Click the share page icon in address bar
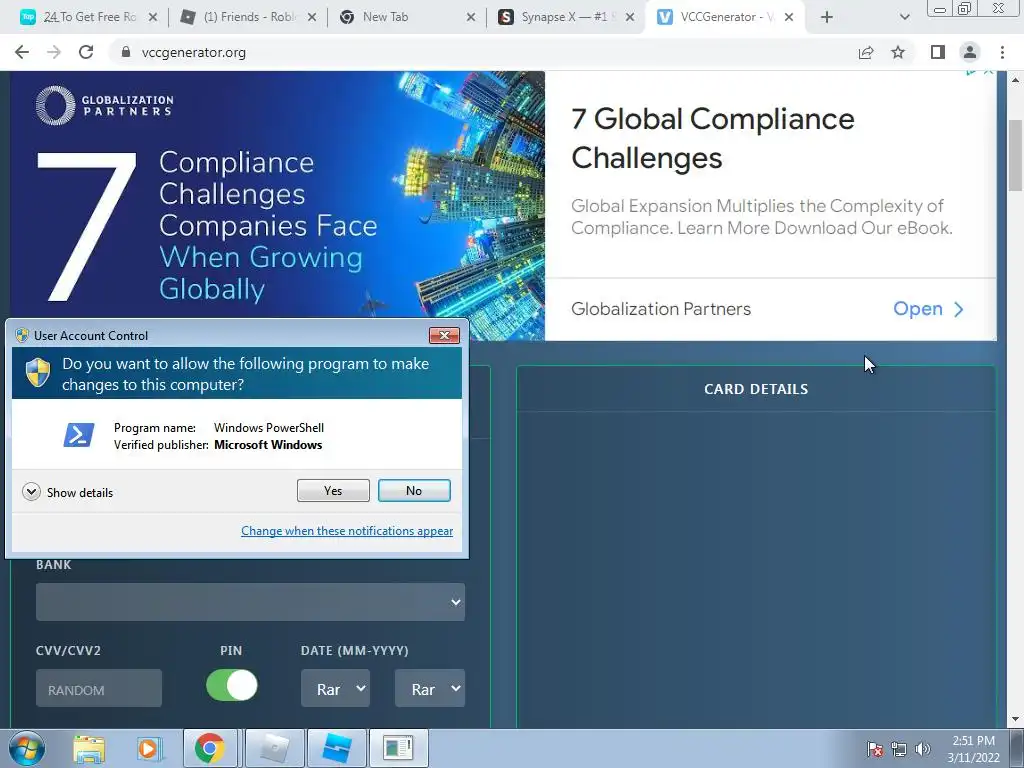 [x=866, y=52]
